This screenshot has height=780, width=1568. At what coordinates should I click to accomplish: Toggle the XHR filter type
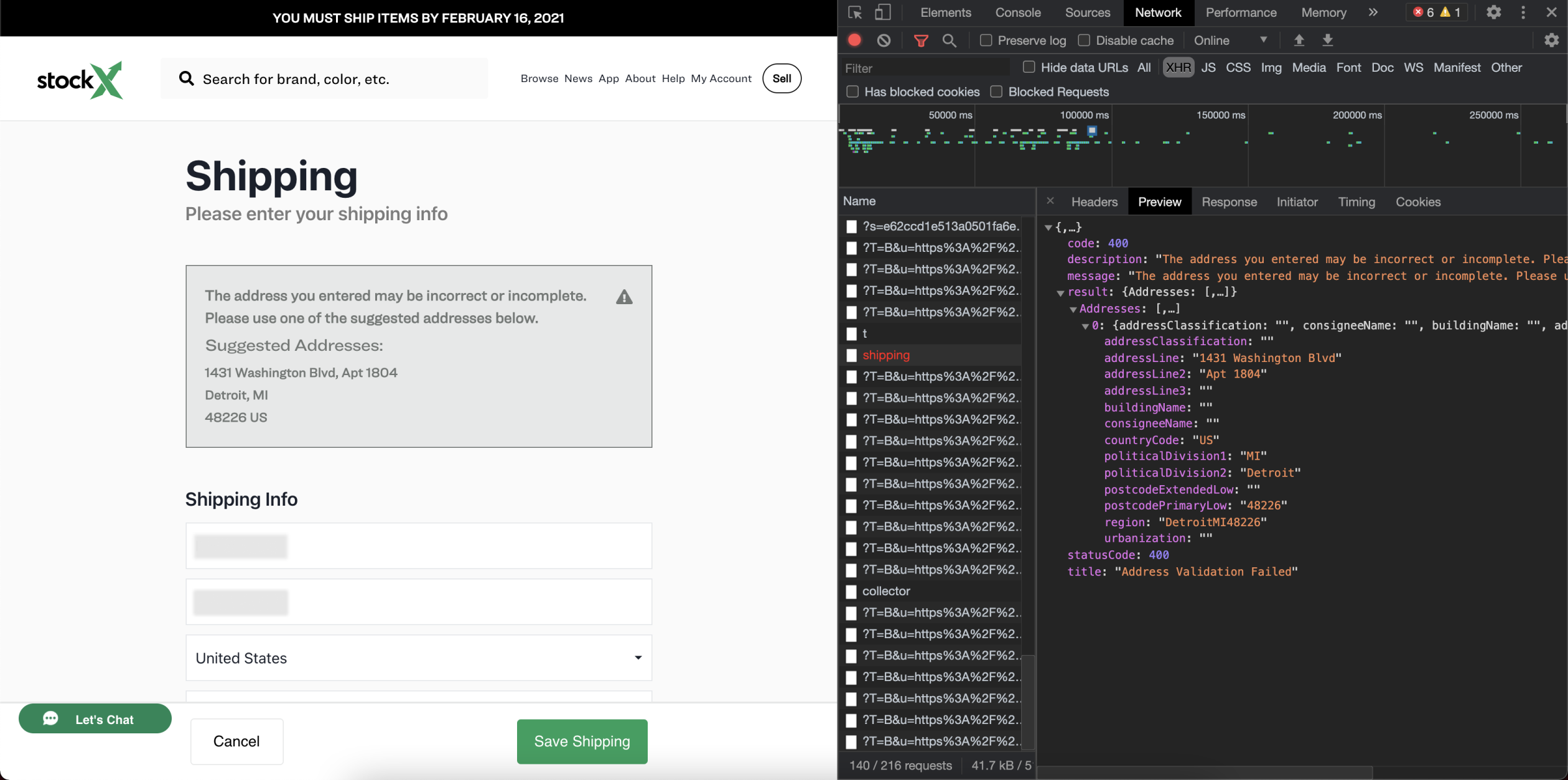[x=1178, y=67]
